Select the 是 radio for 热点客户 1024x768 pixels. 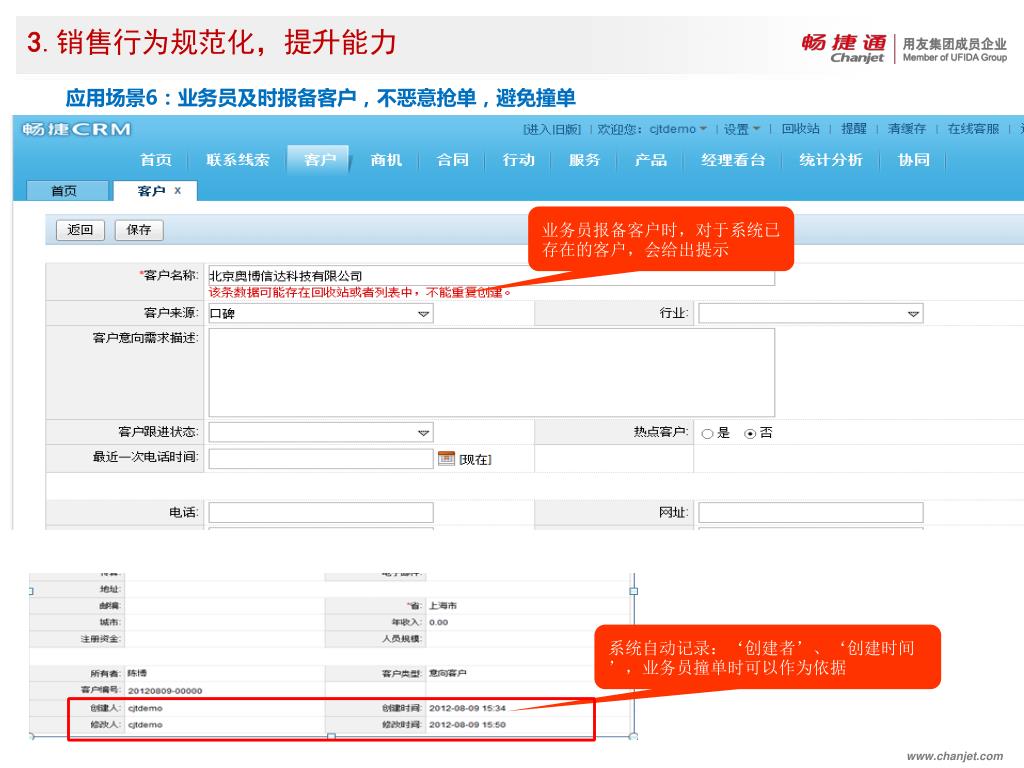tap(707, 434)
